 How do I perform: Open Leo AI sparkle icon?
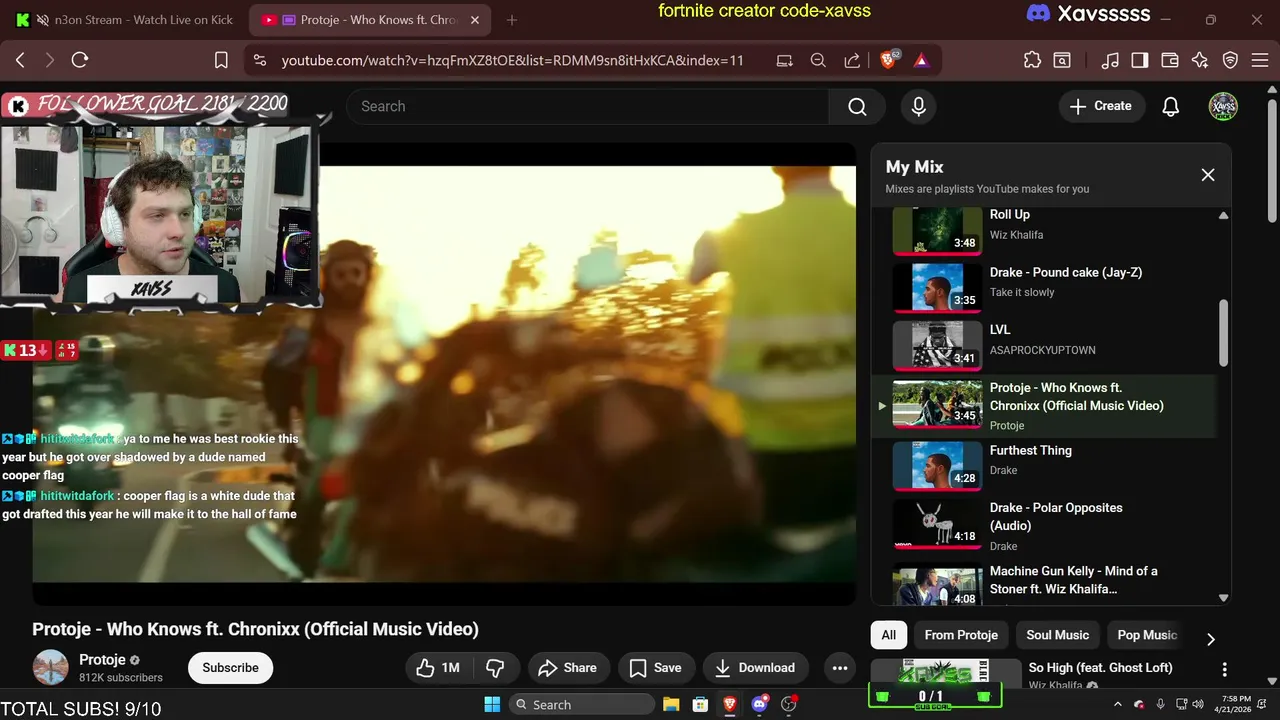tap(1200, 60)
